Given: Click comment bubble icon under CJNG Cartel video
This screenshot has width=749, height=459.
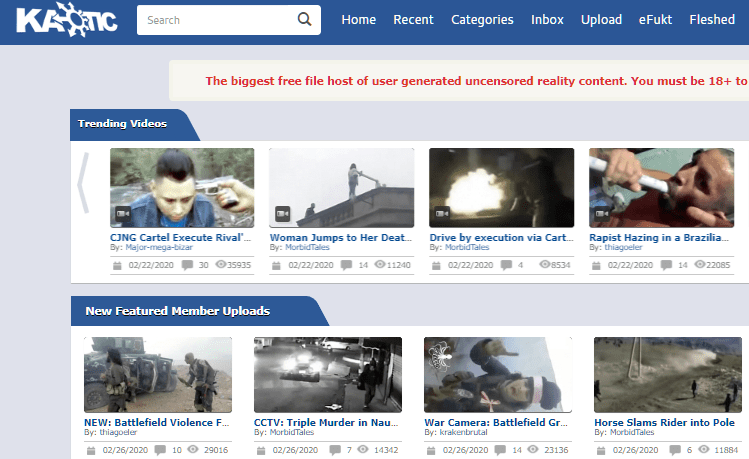Looking at the screenshot, I should [187, 265].
